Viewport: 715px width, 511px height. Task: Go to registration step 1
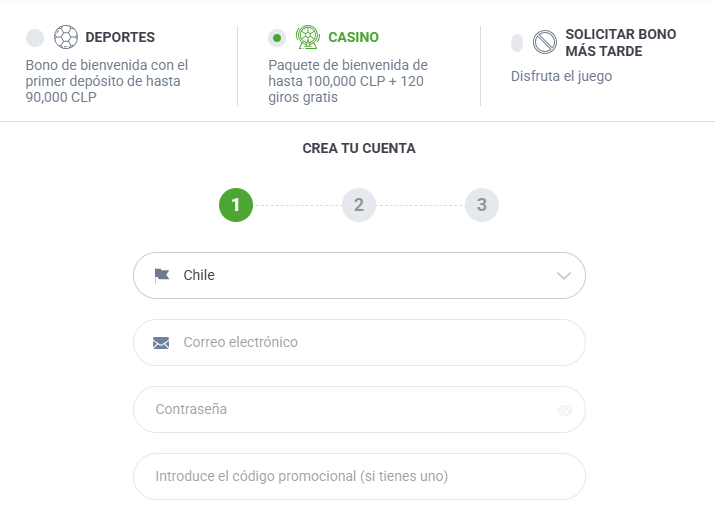point(236,206)
